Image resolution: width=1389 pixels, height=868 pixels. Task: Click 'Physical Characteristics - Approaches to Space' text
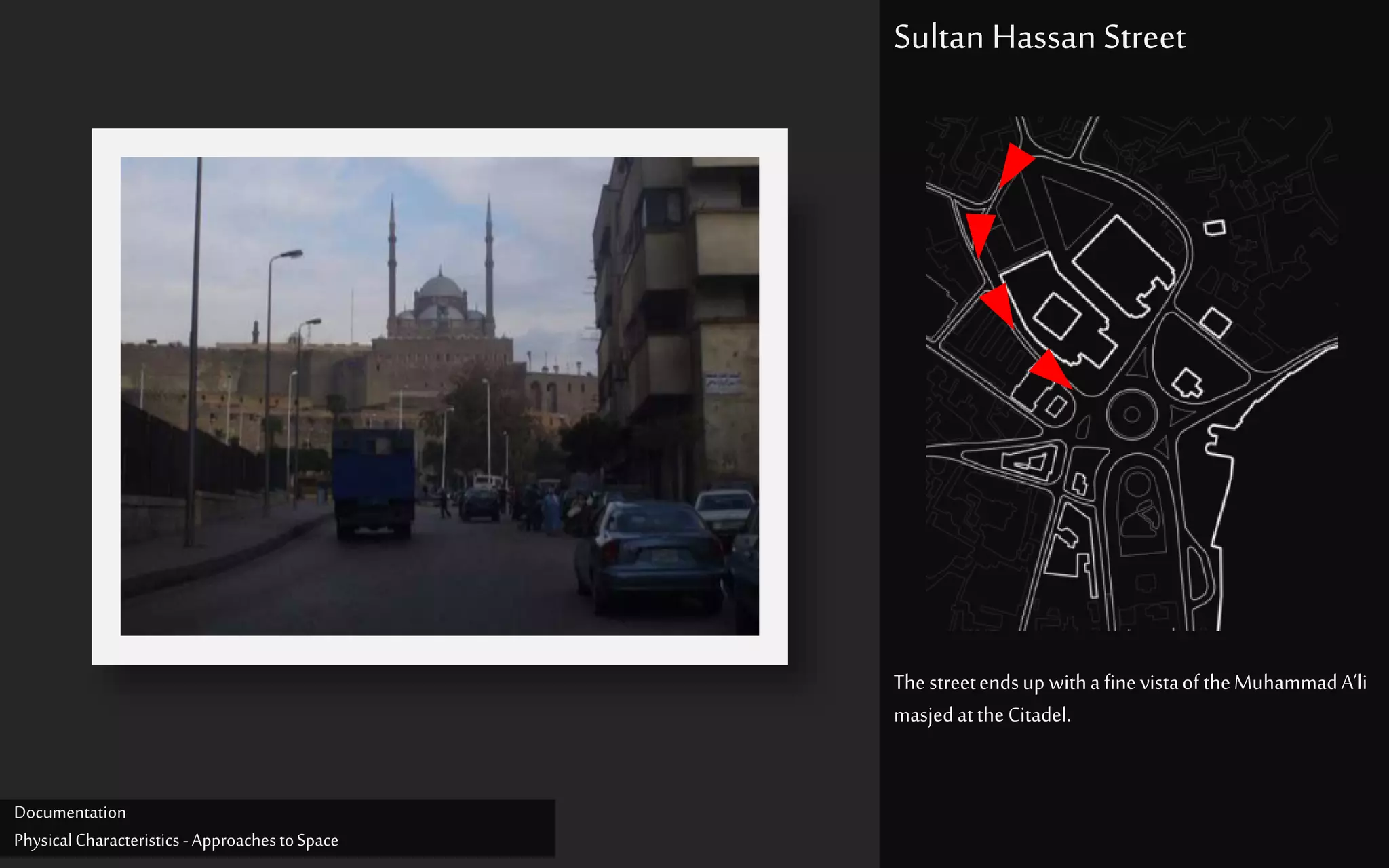(176, 840)
